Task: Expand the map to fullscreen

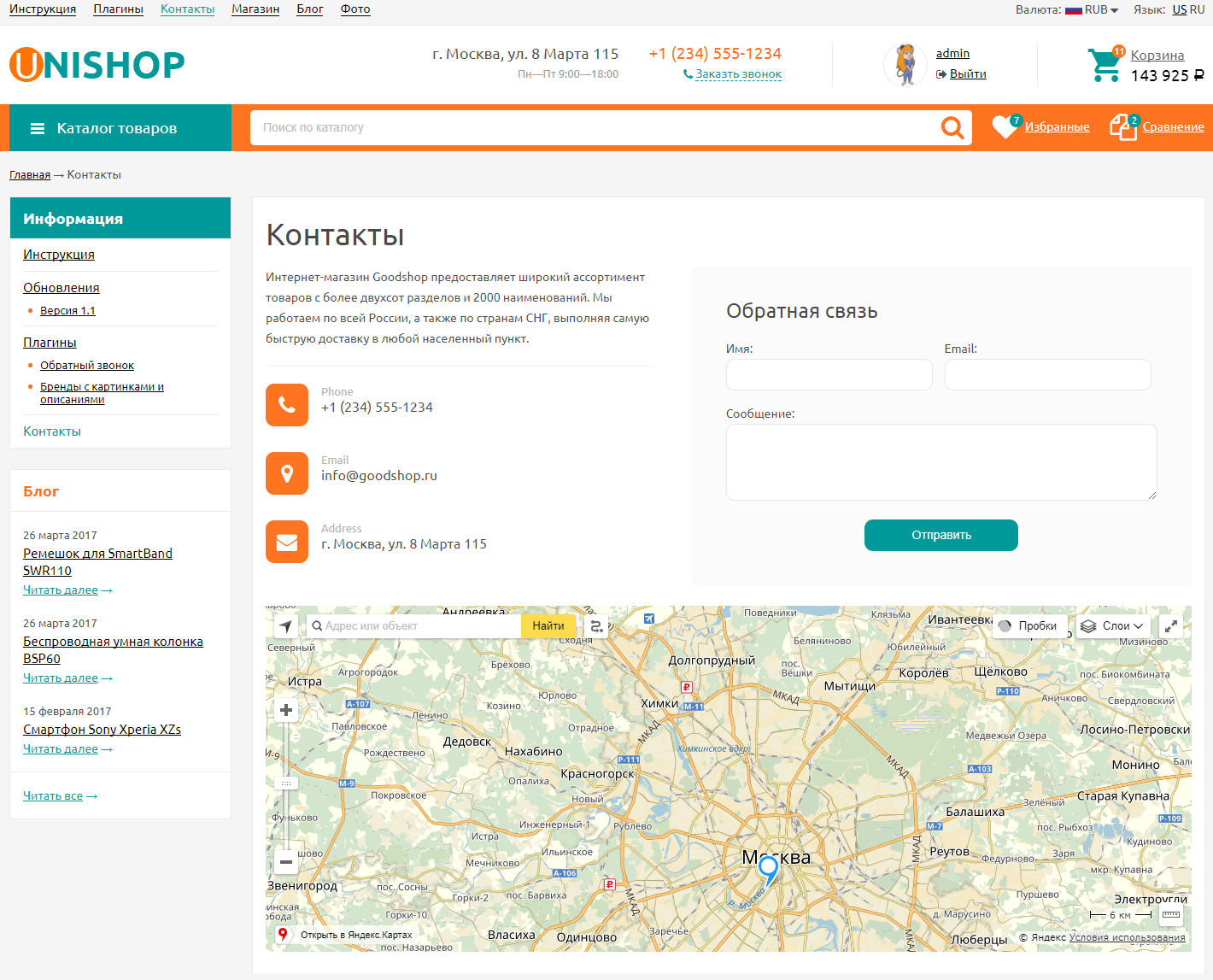Action: click(1171, 626)
